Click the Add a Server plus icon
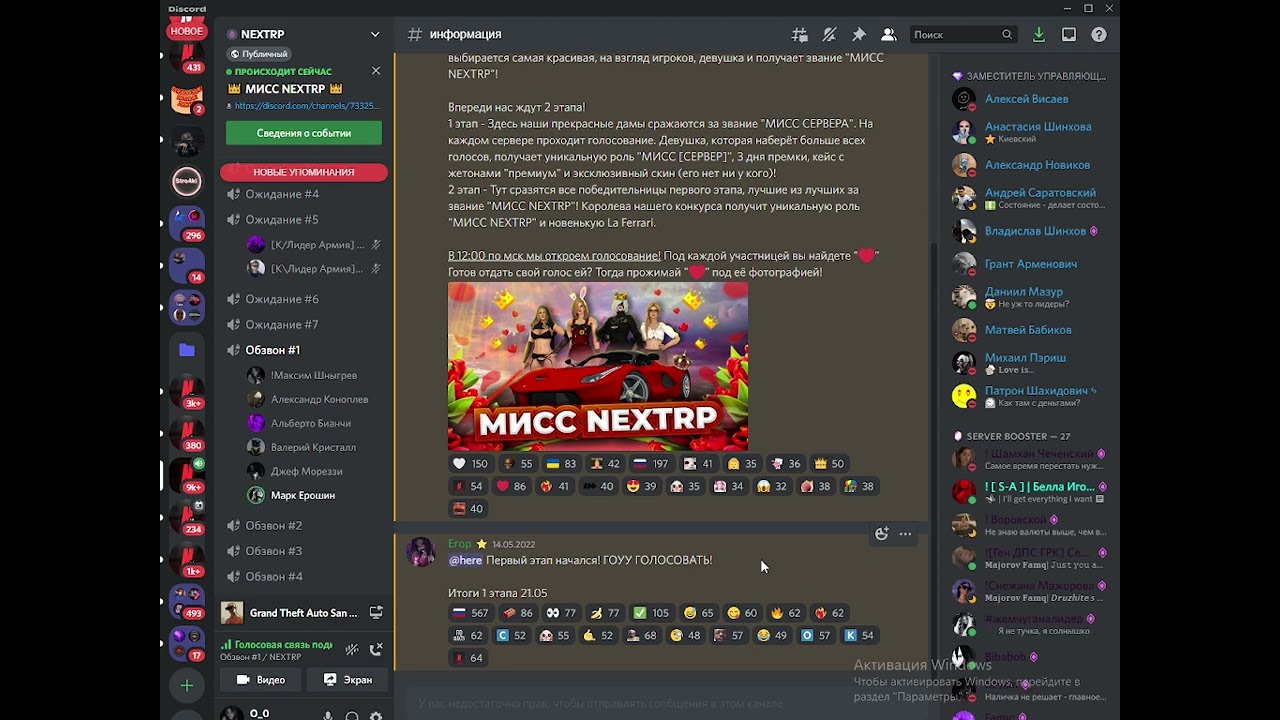Viewport: 1280px width, 720px height. [x=186, y=686]
